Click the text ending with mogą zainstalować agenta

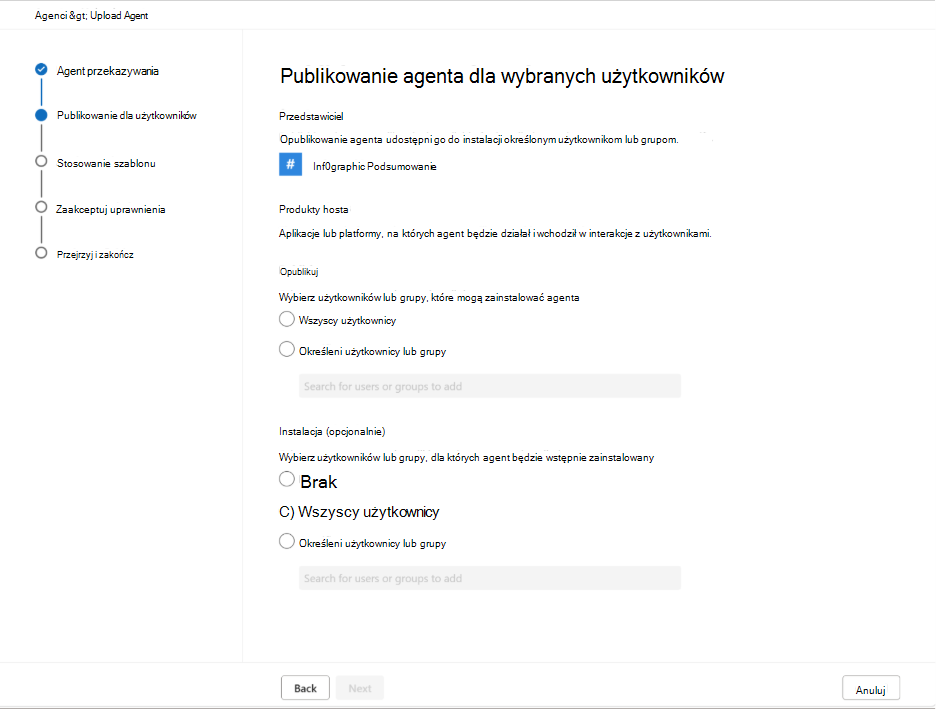click(x=429, y=297)
